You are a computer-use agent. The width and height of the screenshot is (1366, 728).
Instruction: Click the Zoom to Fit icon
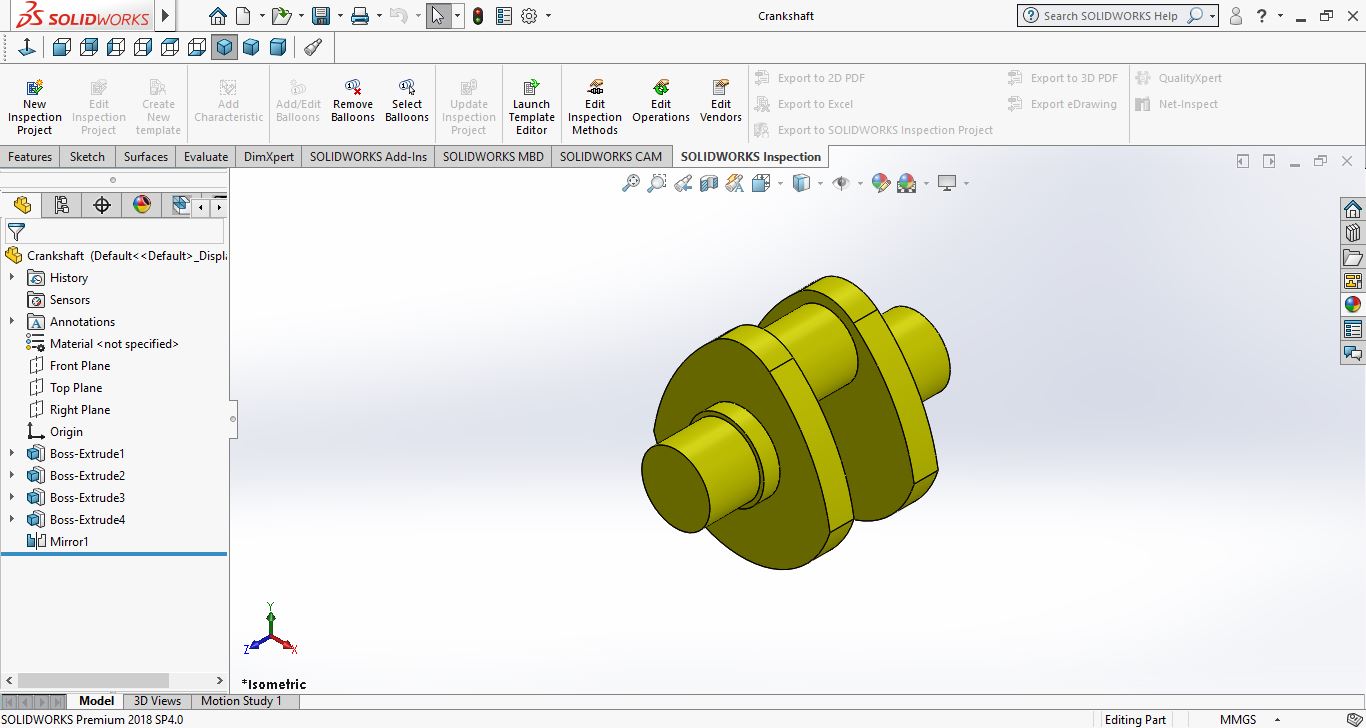pos(630,183)
